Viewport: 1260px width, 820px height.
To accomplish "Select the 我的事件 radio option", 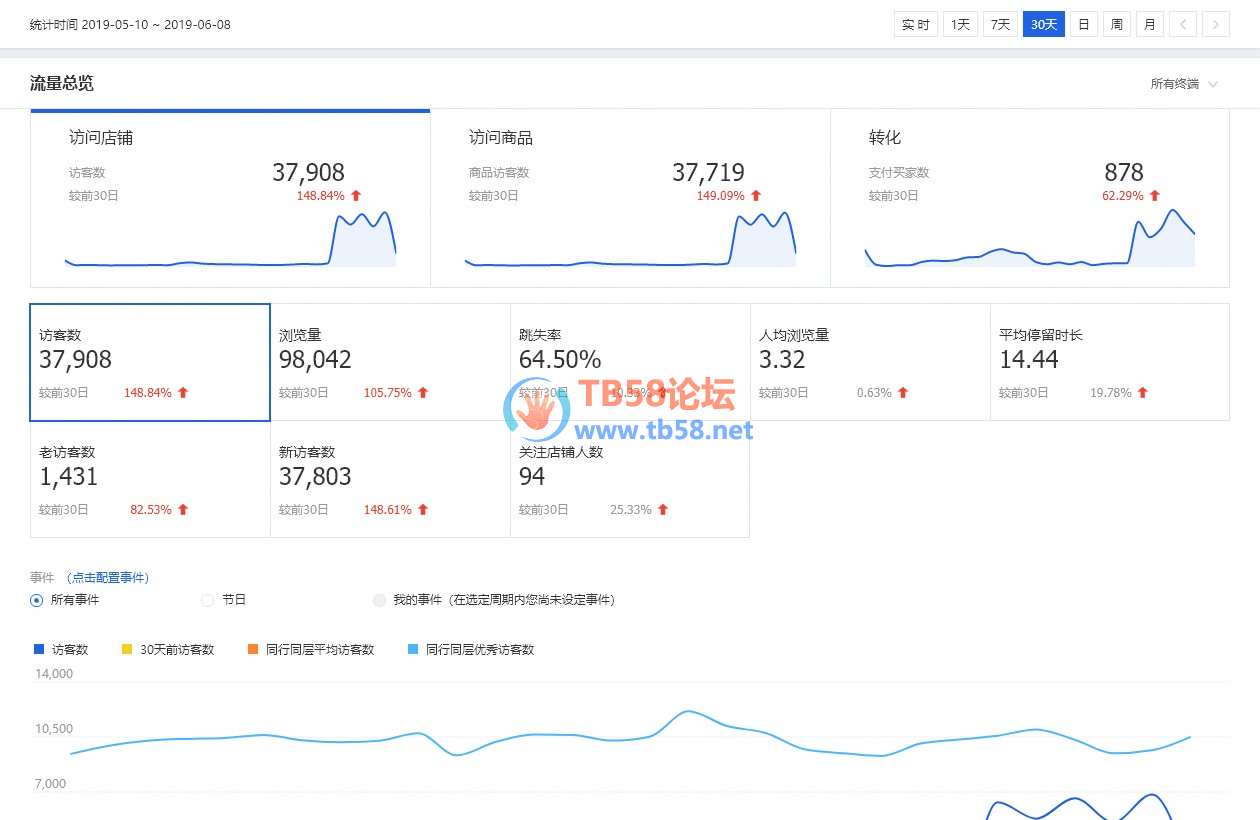I will point(379,600).
